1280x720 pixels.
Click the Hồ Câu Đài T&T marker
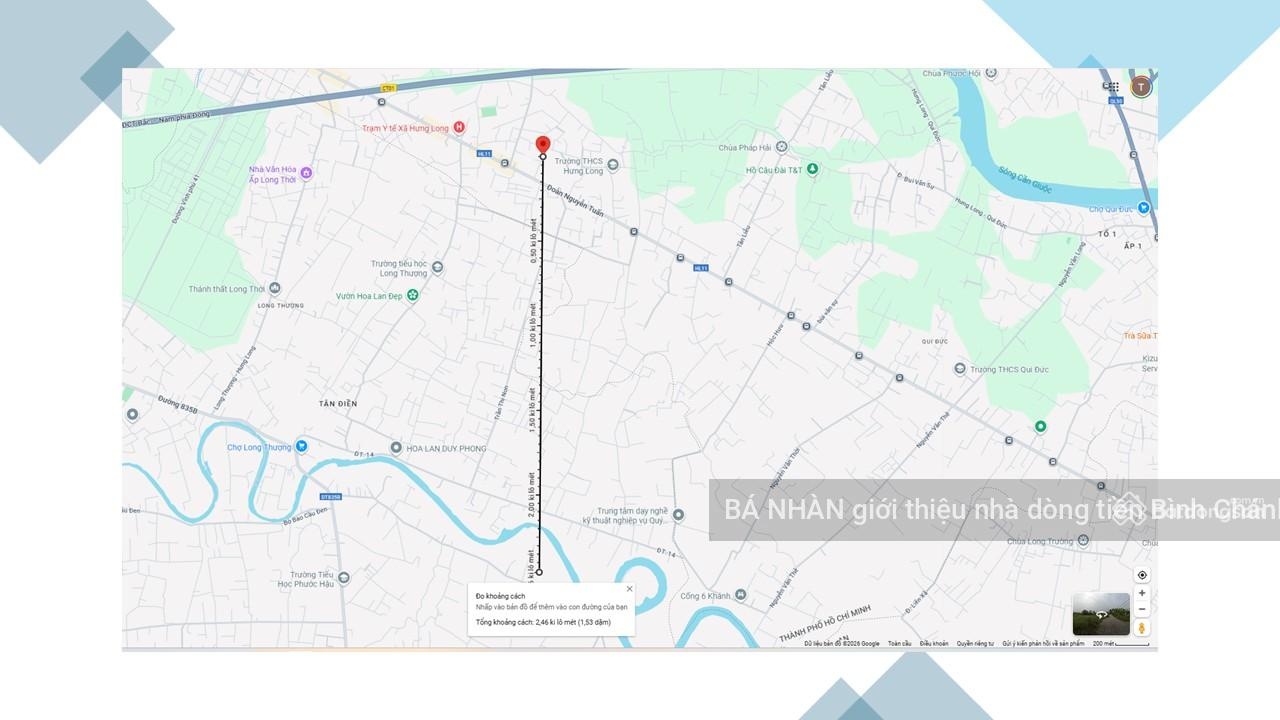(x=812, y=169)
